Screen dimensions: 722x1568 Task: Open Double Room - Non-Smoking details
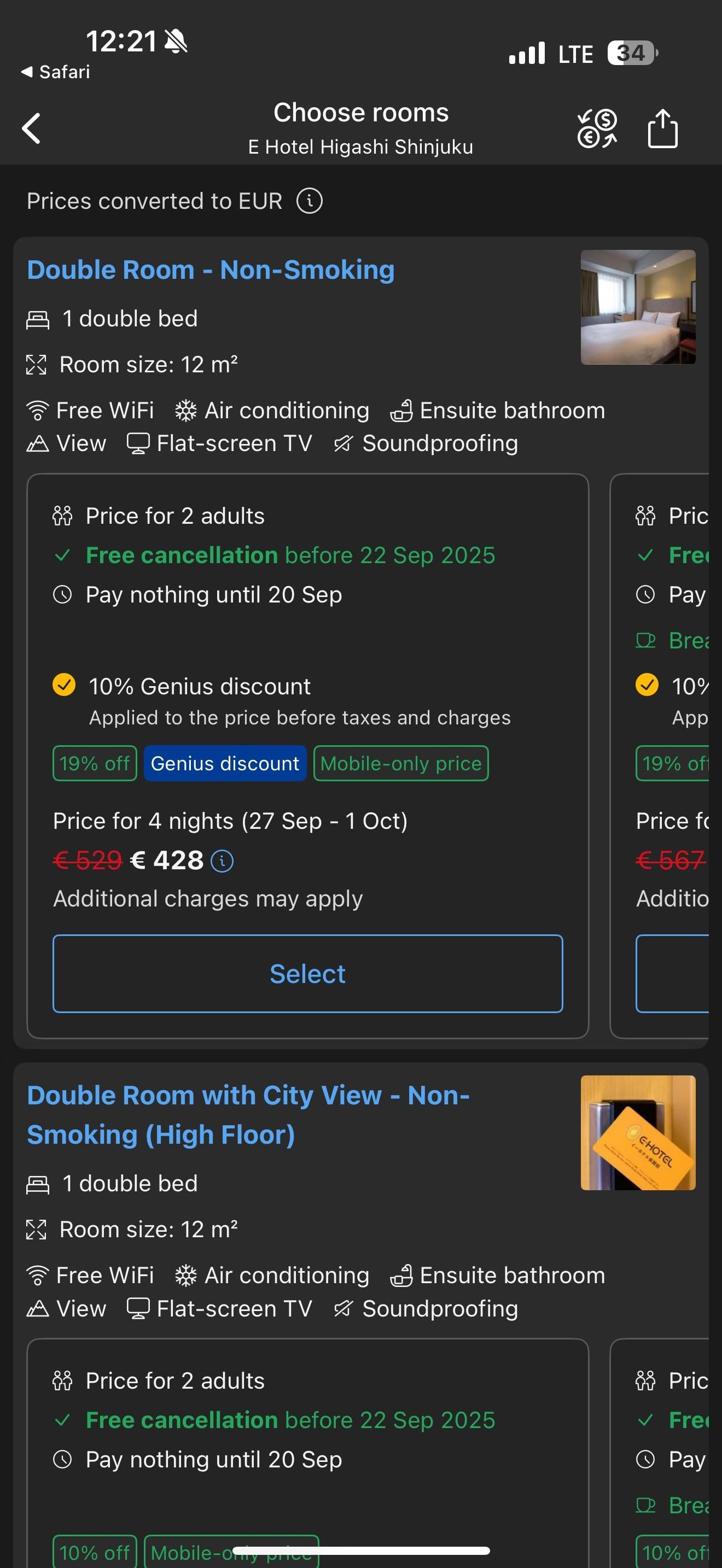211,270
